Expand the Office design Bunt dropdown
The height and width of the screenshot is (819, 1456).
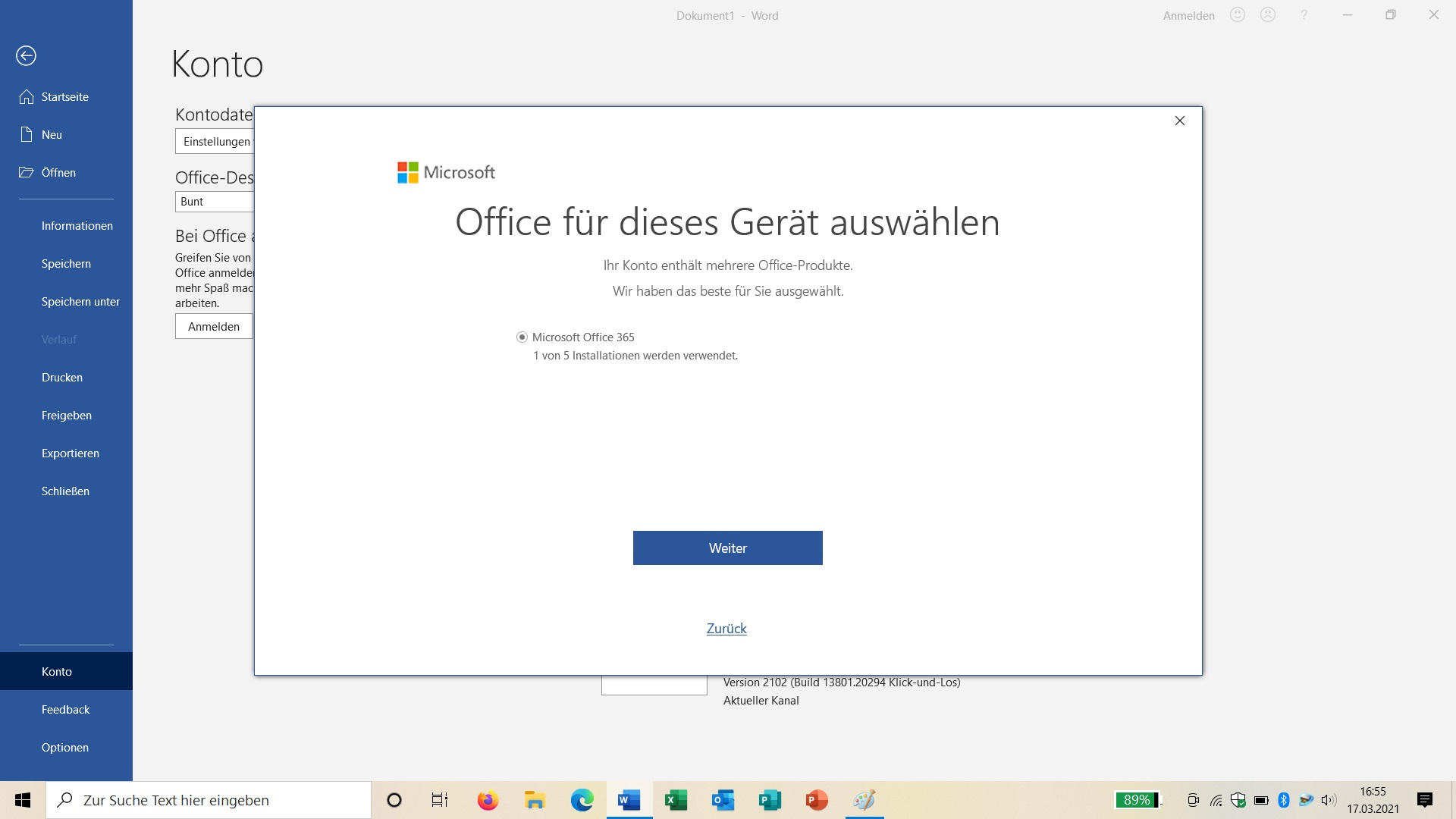click(215, 202)
